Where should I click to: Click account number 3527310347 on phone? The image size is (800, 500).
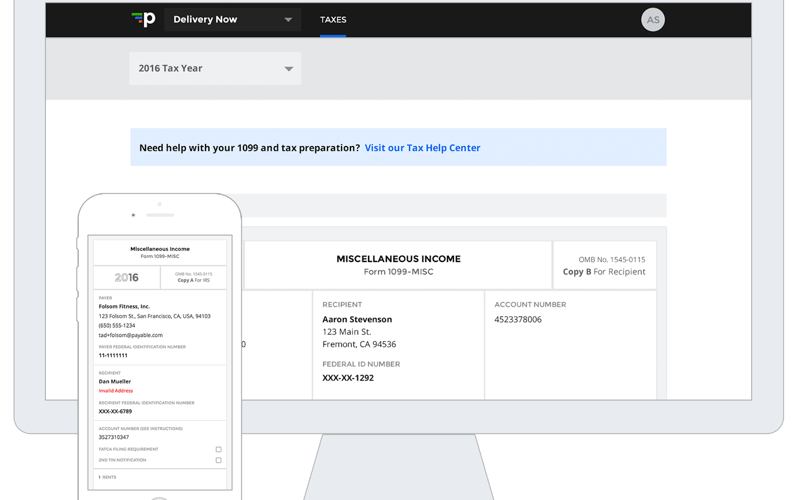coord(114,437)
